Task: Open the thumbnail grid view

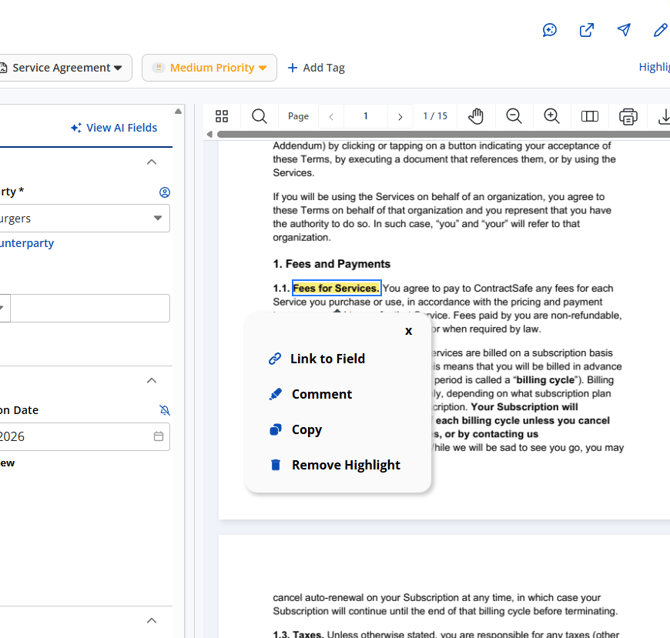Action: pyautogui.click(x=222, y=116)
